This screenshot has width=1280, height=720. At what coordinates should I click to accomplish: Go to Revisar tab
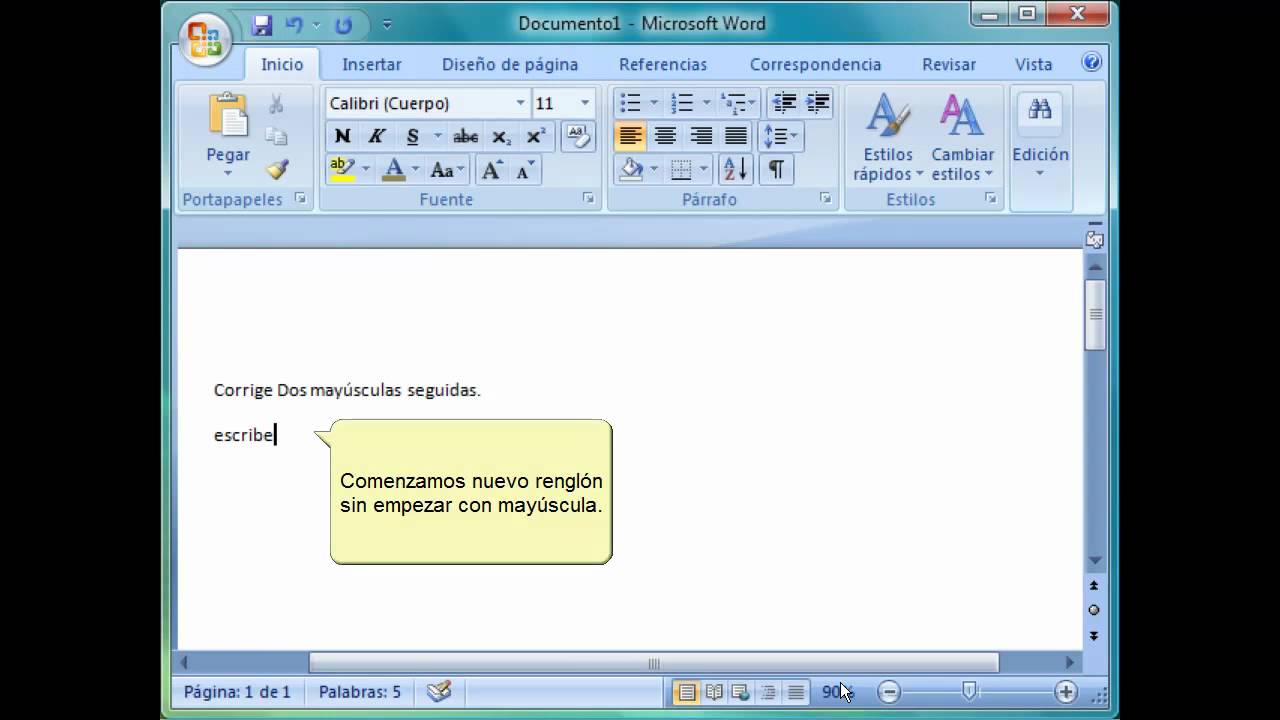[x=949, y=64]
